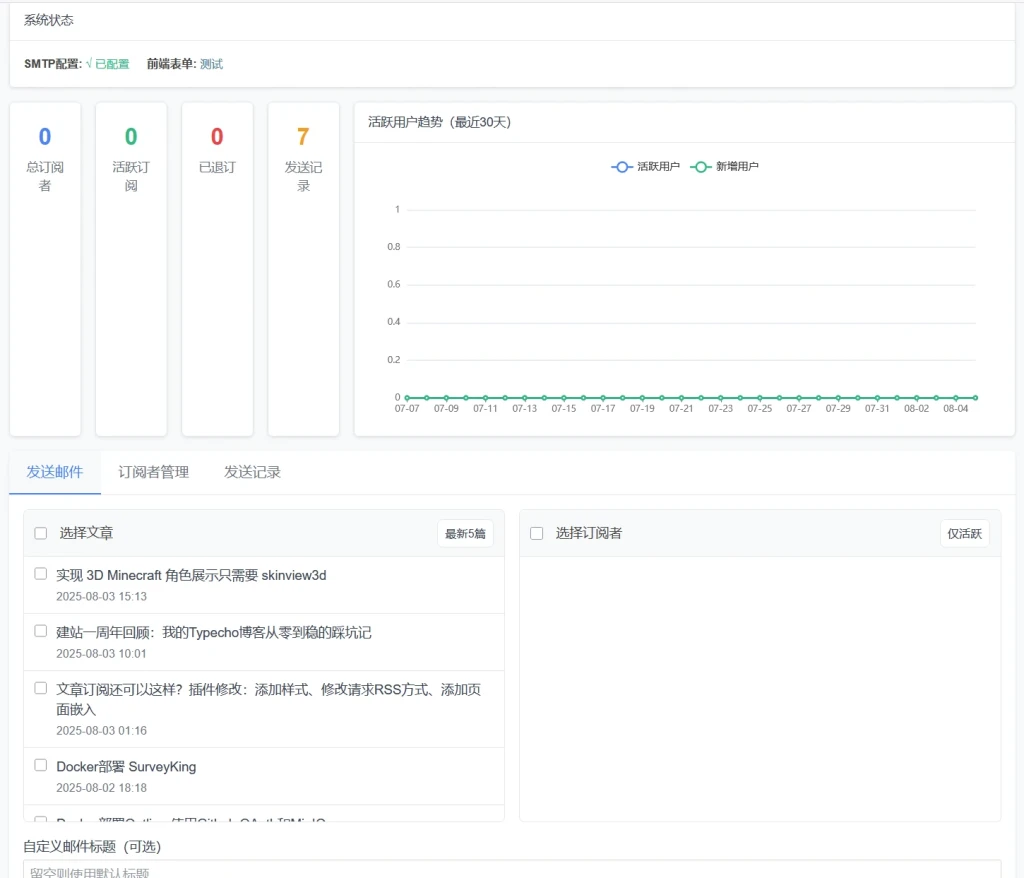
Task: Toggle the 新增用户 legend marker
Action: point(700,167)
